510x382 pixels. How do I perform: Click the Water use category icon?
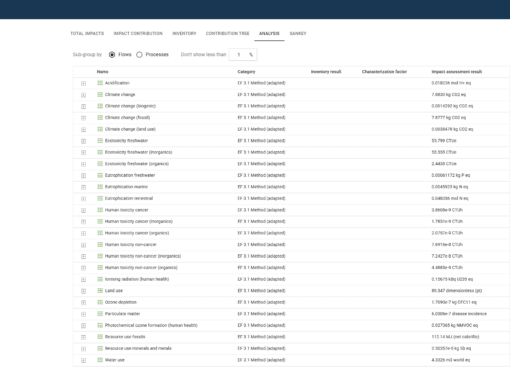point(100,360)
